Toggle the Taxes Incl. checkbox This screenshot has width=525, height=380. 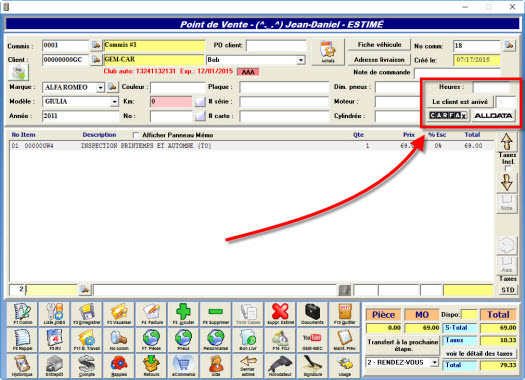[x=508, y=169]
